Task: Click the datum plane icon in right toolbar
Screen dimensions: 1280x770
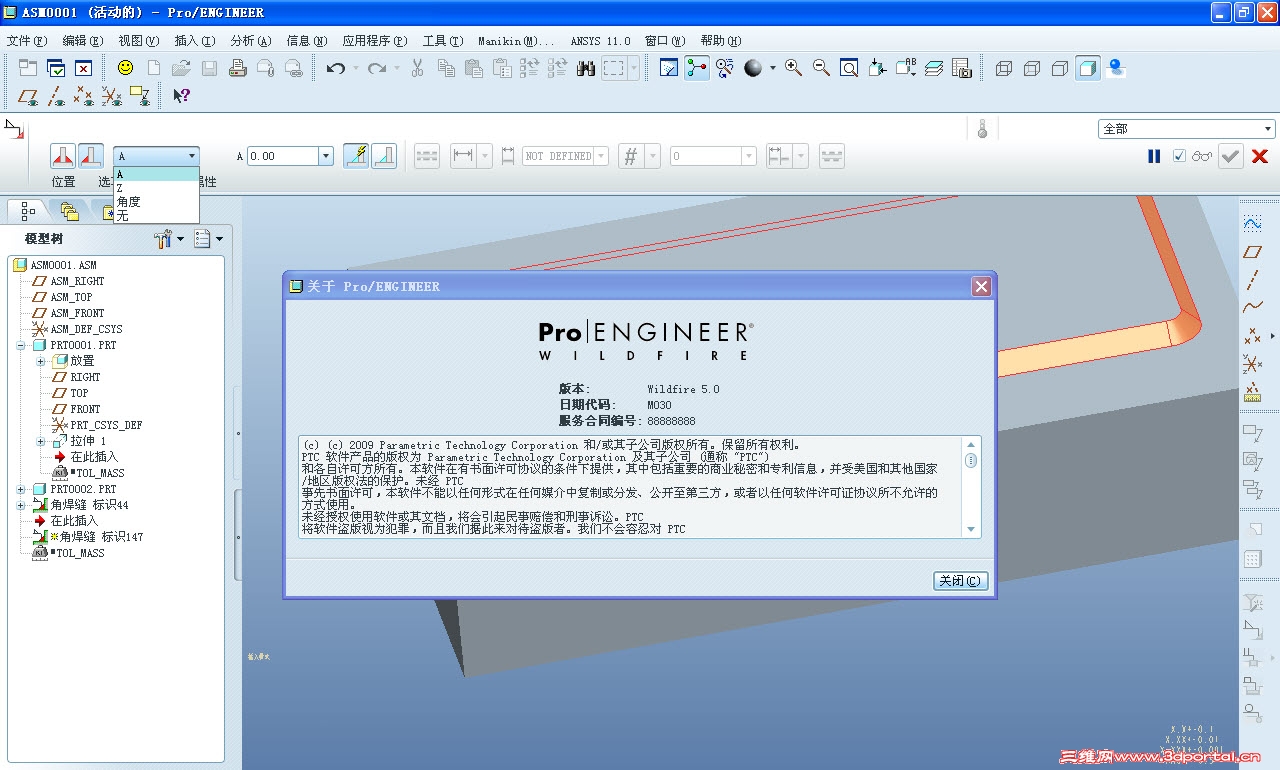Action: pos(1252,252)
